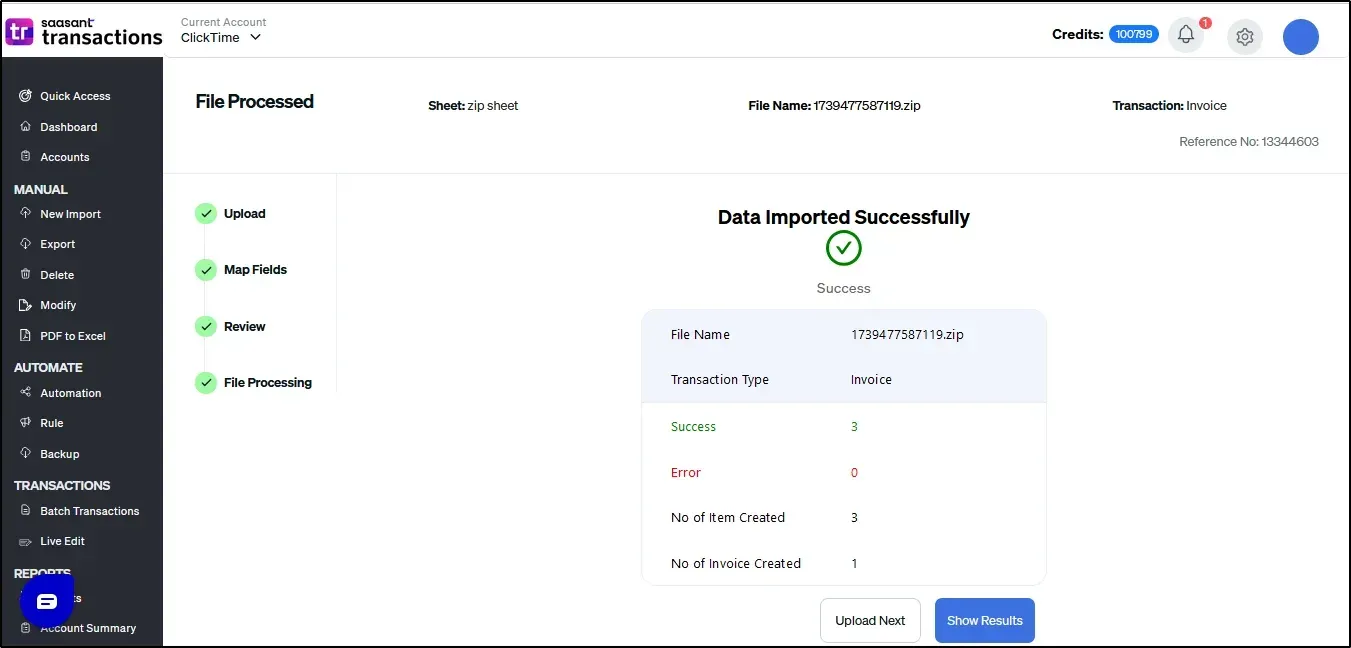Click the Rule sidebar icon
Screen dimensions: 1351x648
(x=25, y=423)
